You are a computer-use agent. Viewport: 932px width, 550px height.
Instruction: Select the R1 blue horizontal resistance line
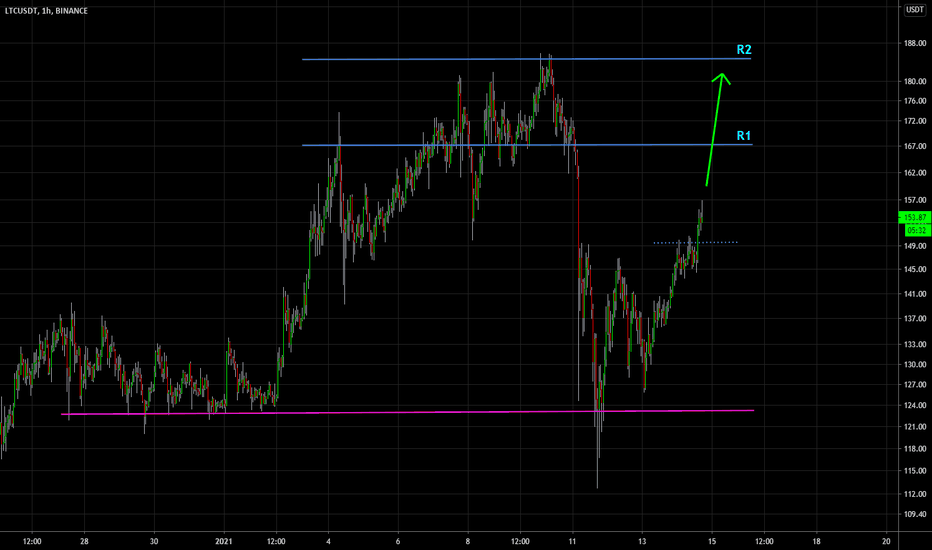point(527,145)
